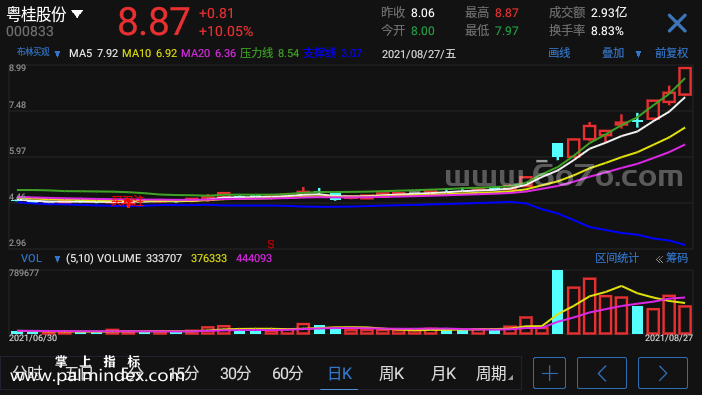Click the 支撑线 3.07 label

coord(333,54)
